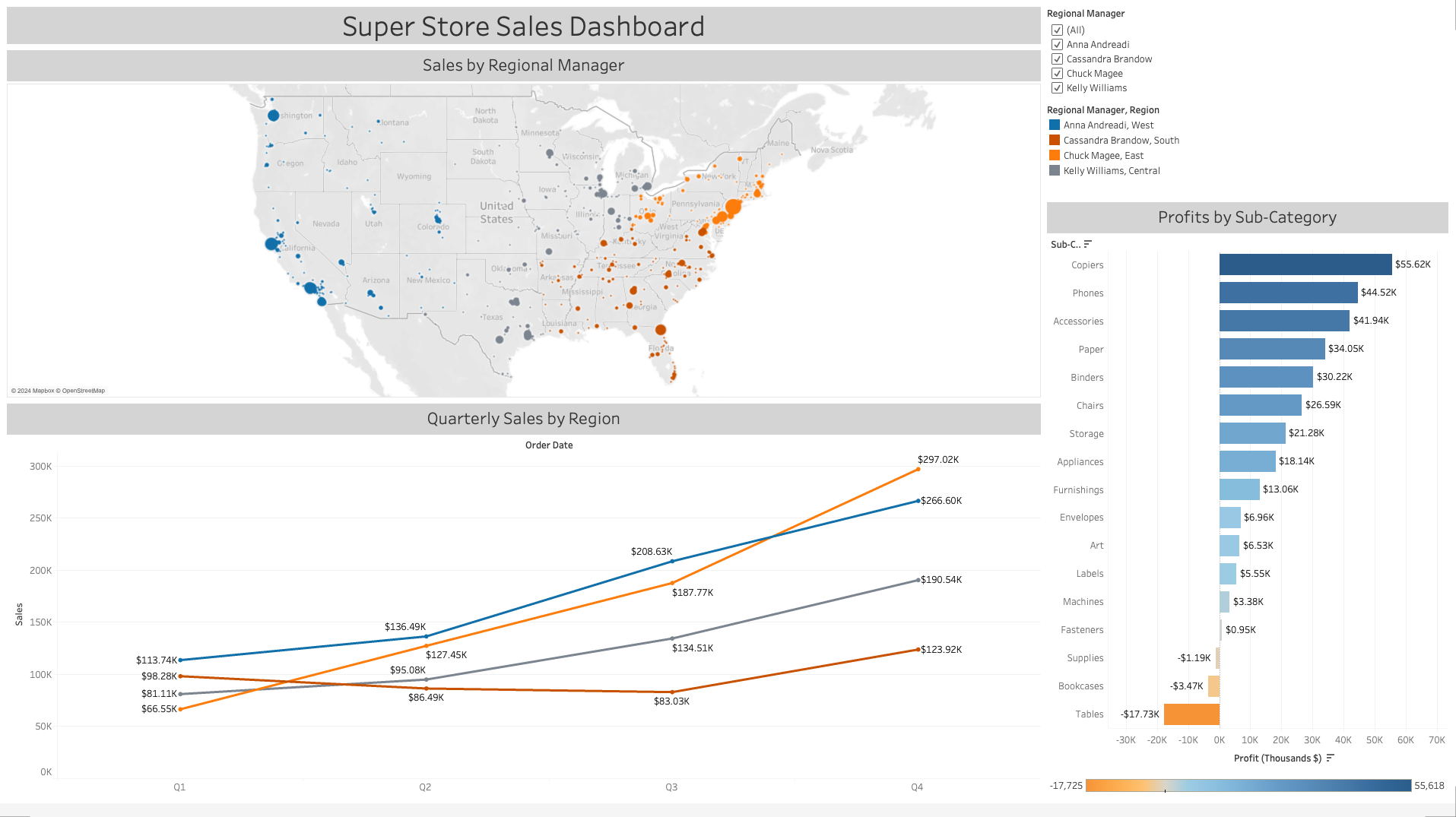
Task: Uncheck the Cassandra Brandow filter
Action: [1057, 59]
